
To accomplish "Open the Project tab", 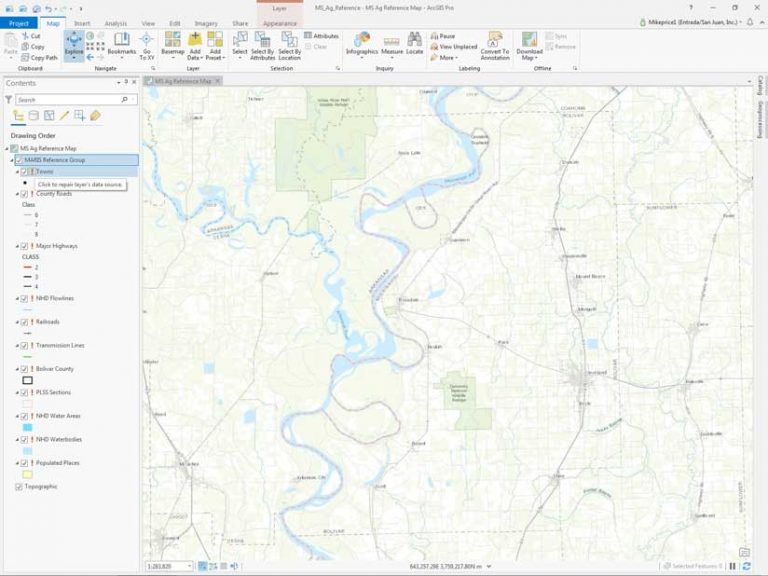I will coord(18,23).
